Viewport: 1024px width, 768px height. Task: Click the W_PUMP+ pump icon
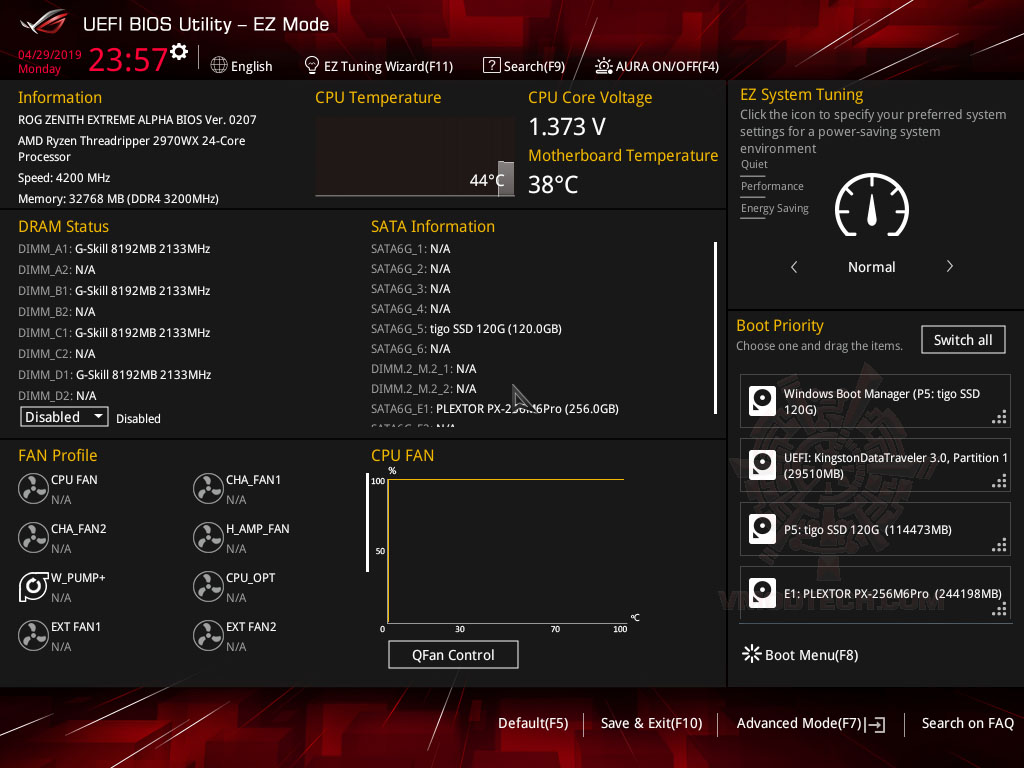[33, 586]
